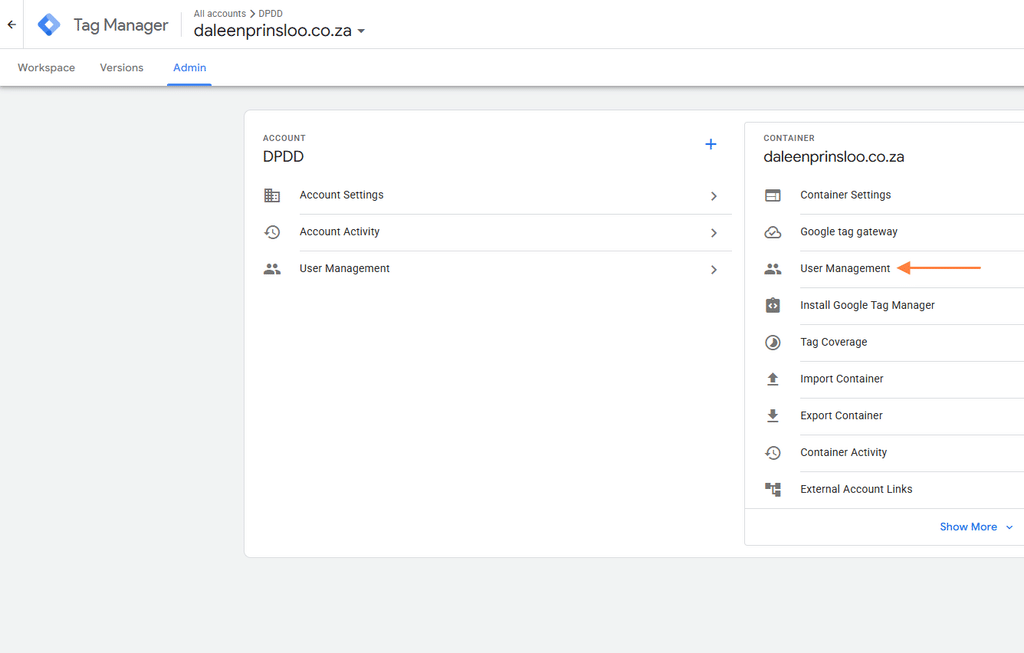
Task: Click the Import Container upload icon
Action: click(x=773, y=379)
